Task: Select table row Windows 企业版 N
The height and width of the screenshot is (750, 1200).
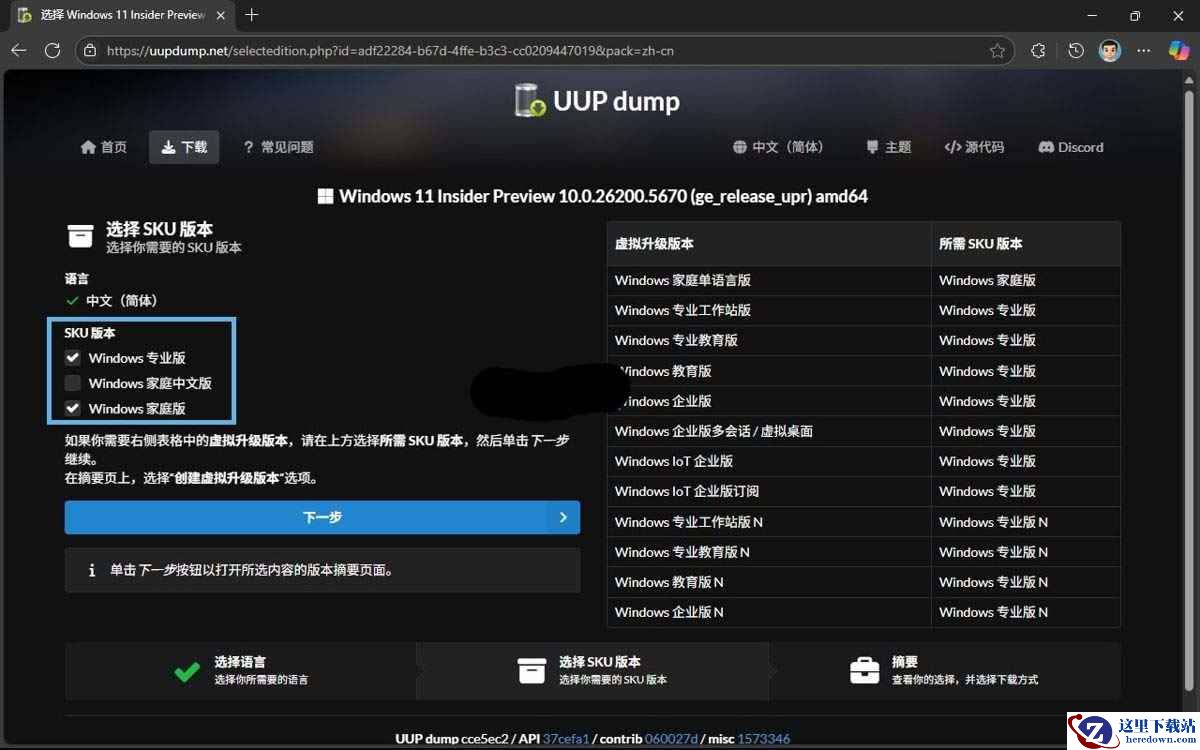Action: pos(863,612)
